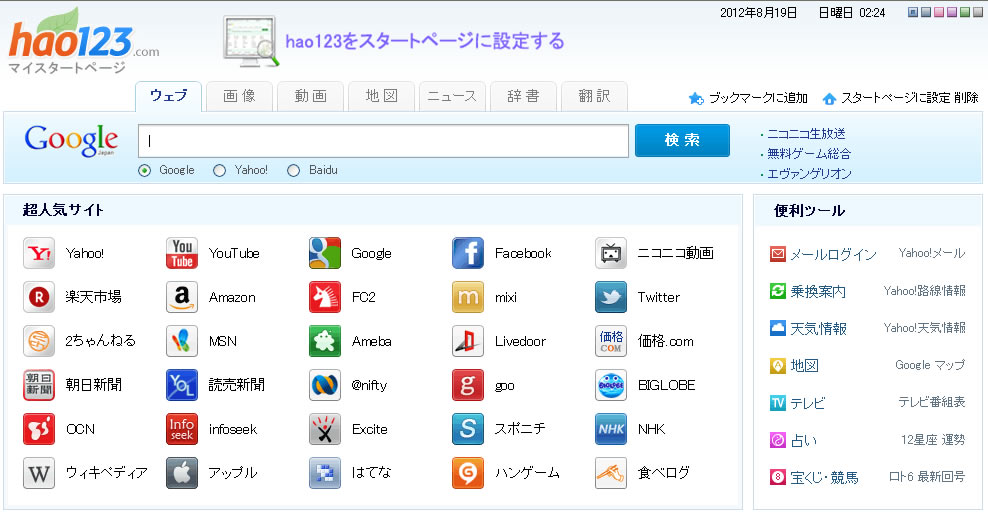Image resolution: width=988 pixels, height=515 pixels.
Task: Click the @nifty icon
Action: tap(325, 385)
